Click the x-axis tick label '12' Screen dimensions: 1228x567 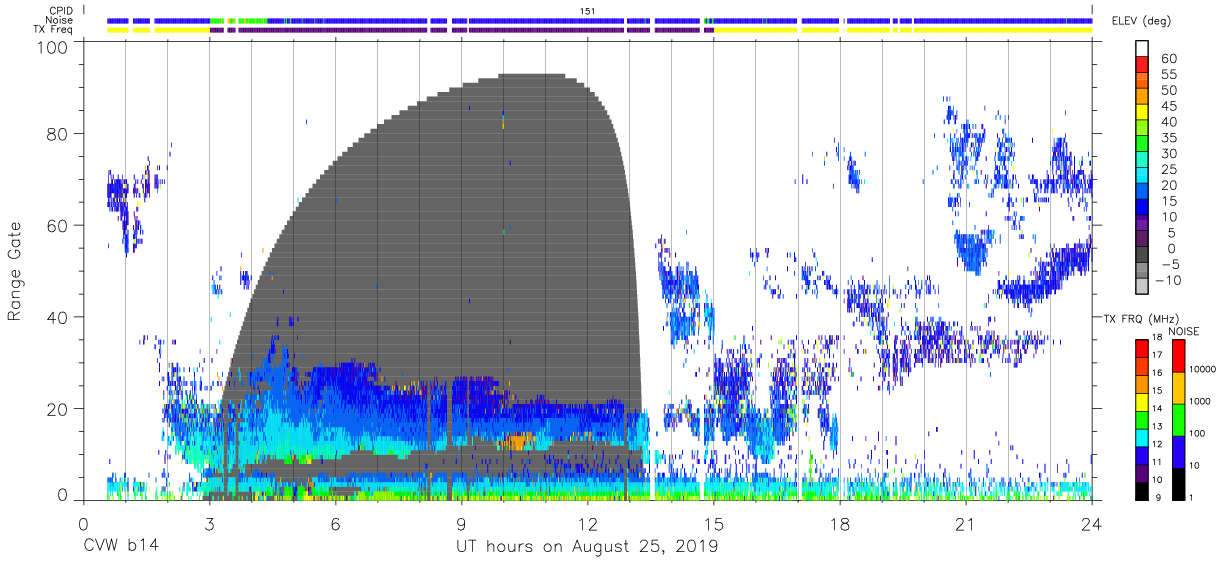(587, 523)
